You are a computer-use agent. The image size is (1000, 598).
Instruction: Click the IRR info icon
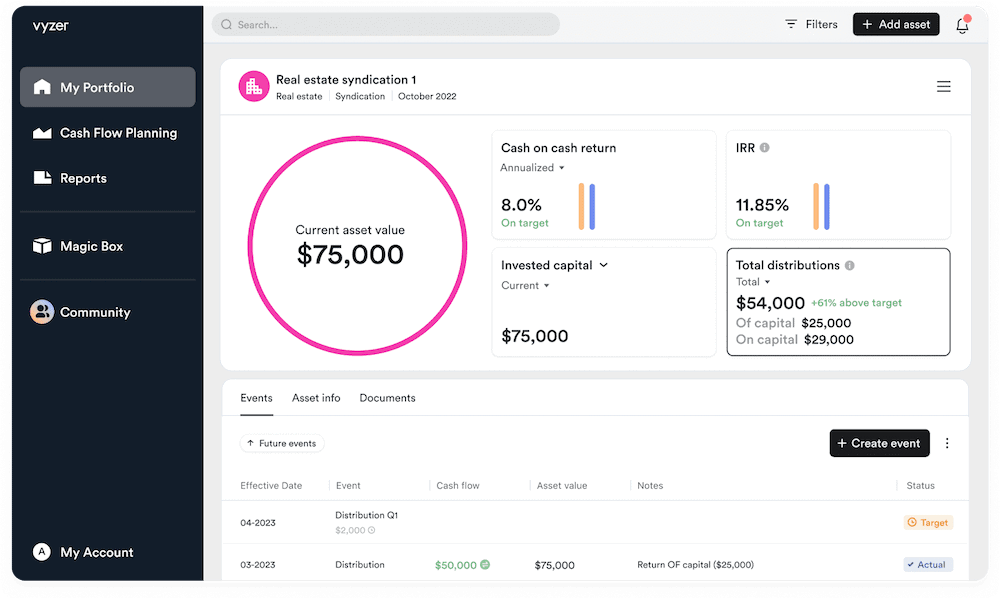point(765,147)
